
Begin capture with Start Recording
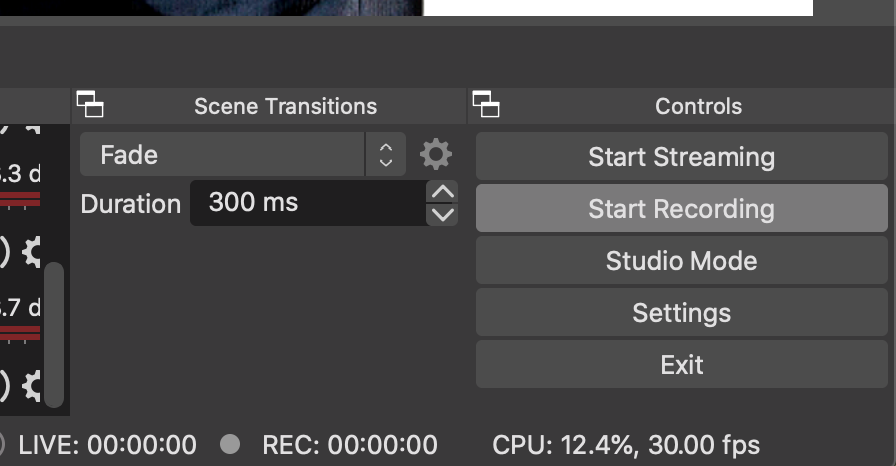(x=682, y=208)
